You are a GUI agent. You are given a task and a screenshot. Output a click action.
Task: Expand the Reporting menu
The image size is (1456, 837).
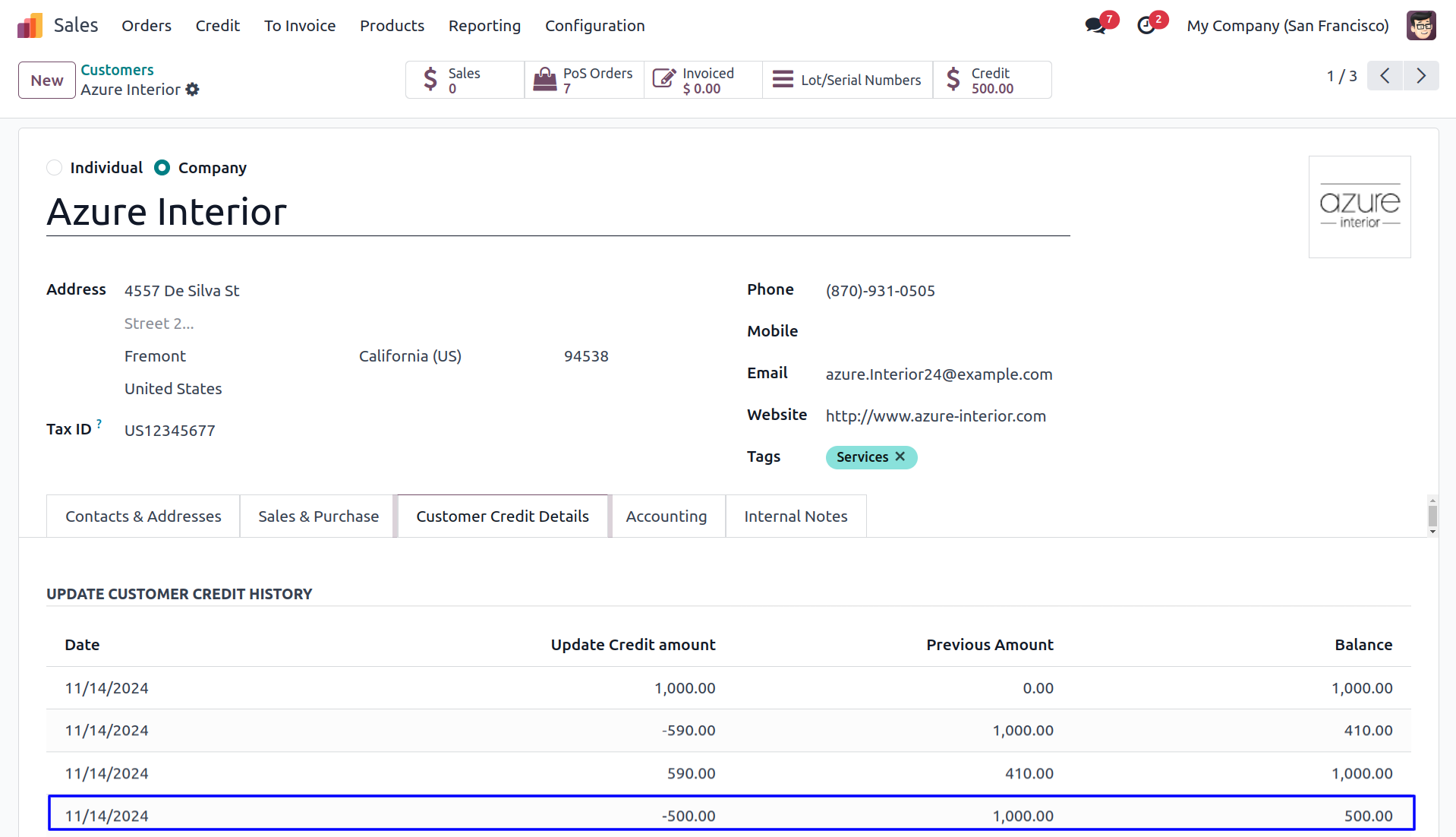coord(484,26)
